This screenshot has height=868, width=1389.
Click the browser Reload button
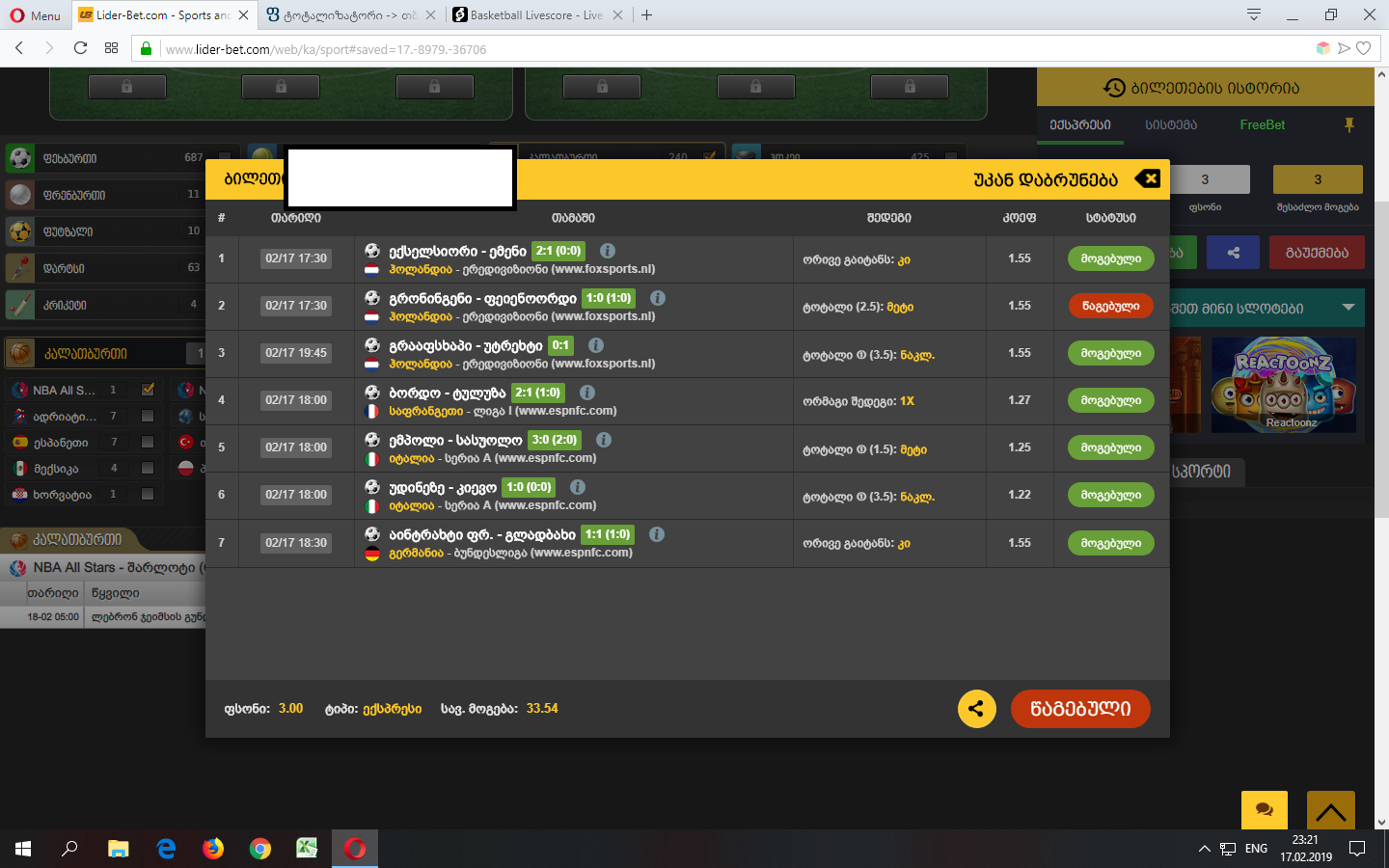pos(80,48)
